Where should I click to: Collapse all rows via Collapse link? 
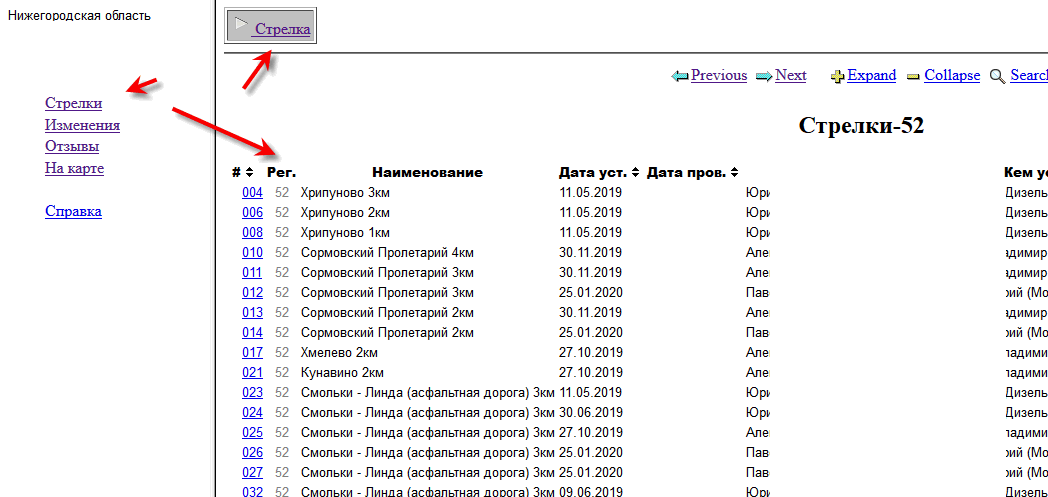click(951, 76)
